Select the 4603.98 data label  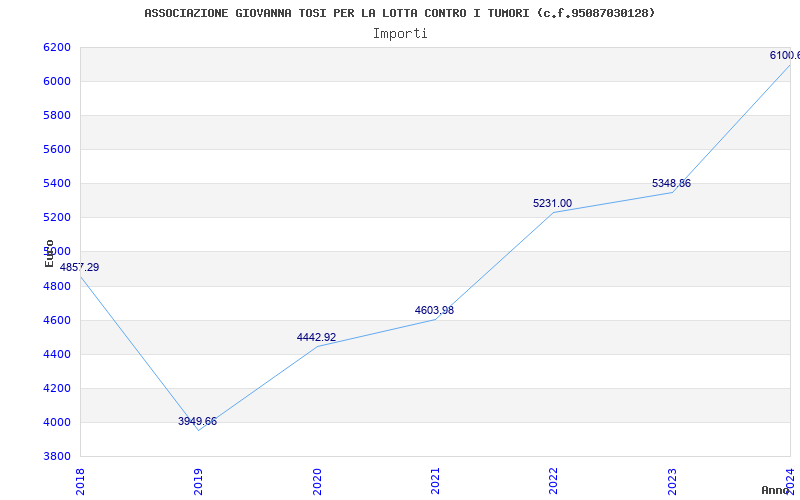pyautogui.click(x=434, y=310)
